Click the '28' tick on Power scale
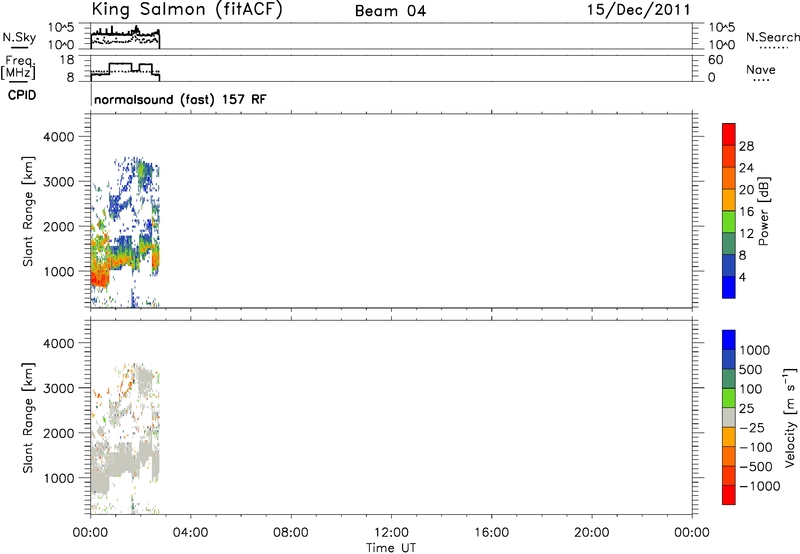Screen dimensions: 800x554 pos(746,146)
